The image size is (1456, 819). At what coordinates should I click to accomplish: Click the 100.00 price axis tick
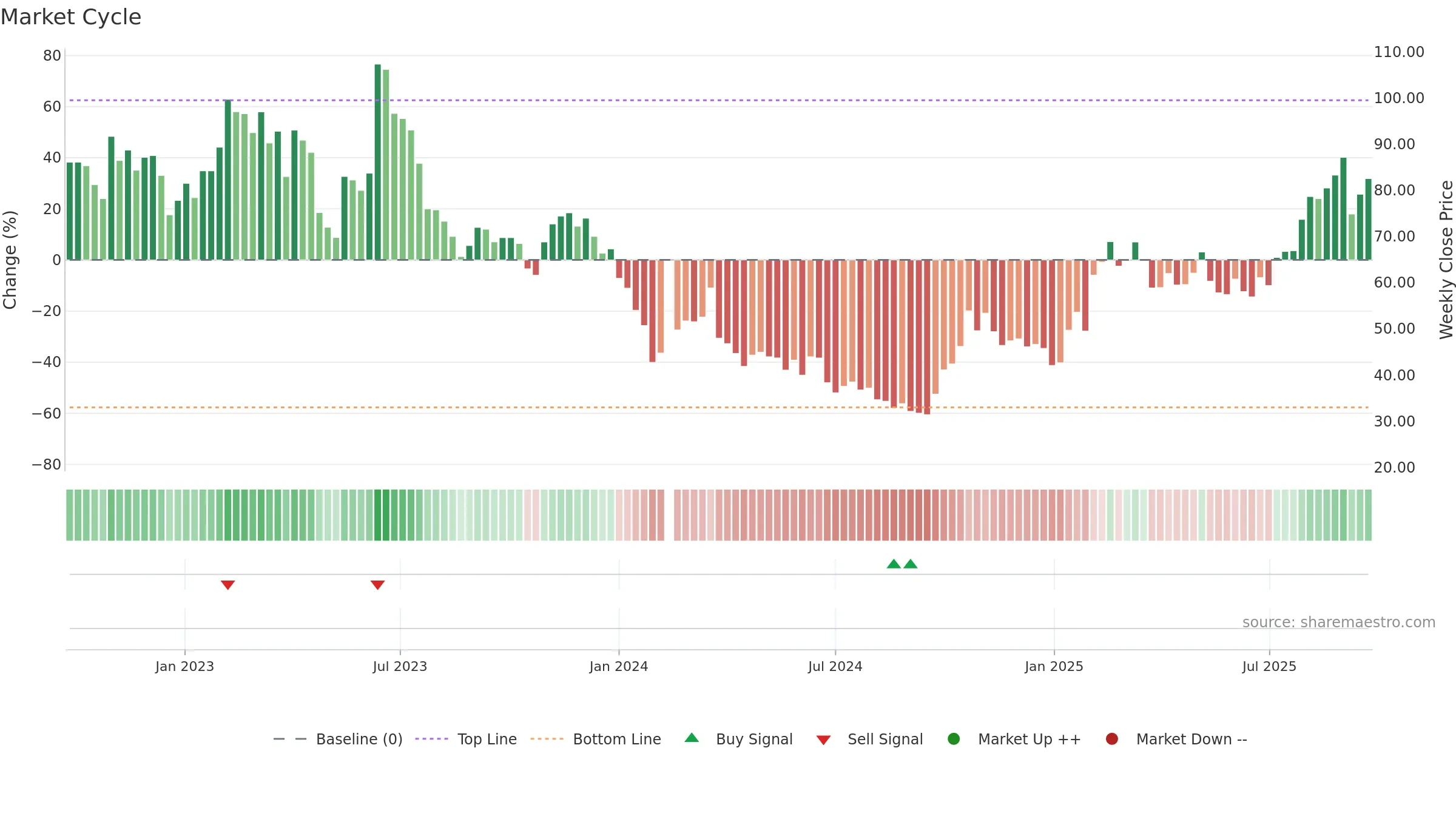click(1399, 98)
